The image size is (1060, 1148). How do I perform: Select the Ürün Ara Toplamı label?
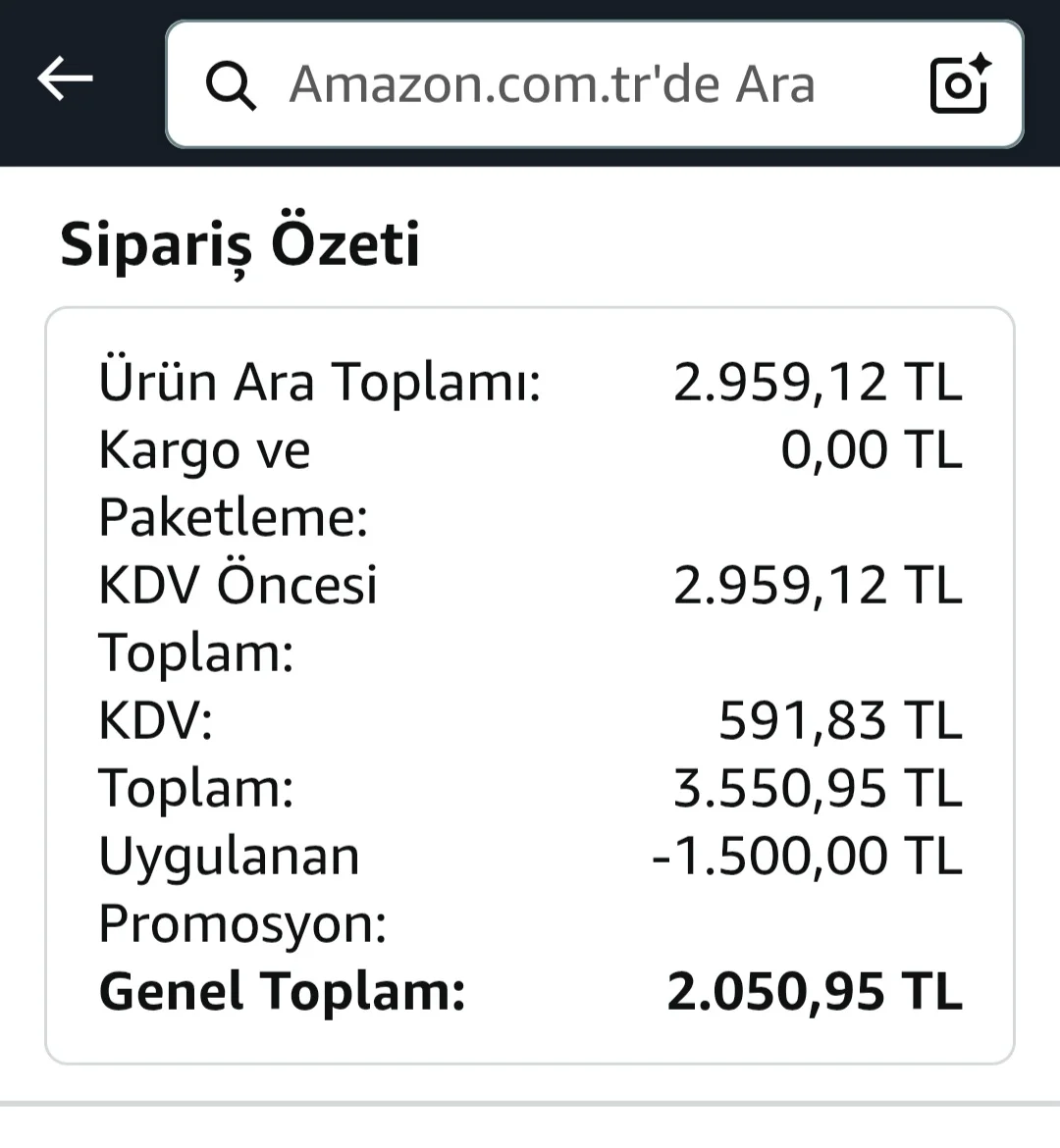tap(320, 382)
